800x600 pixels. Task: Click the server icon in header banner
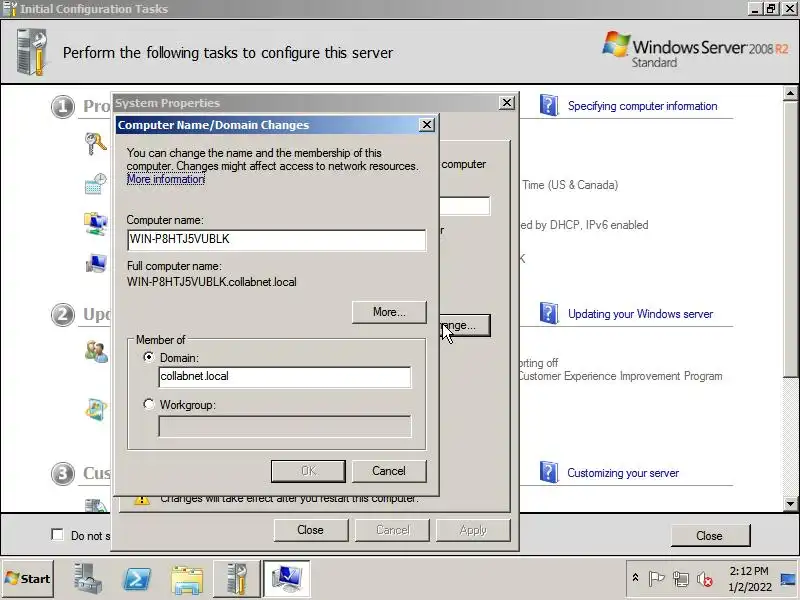32,52
